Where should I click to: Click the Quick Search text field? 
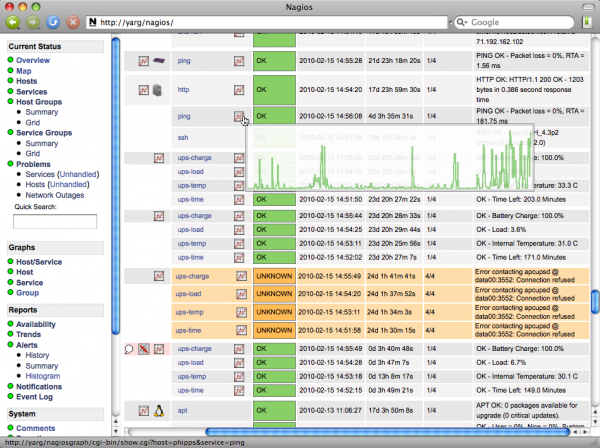[x=54, y=221]
